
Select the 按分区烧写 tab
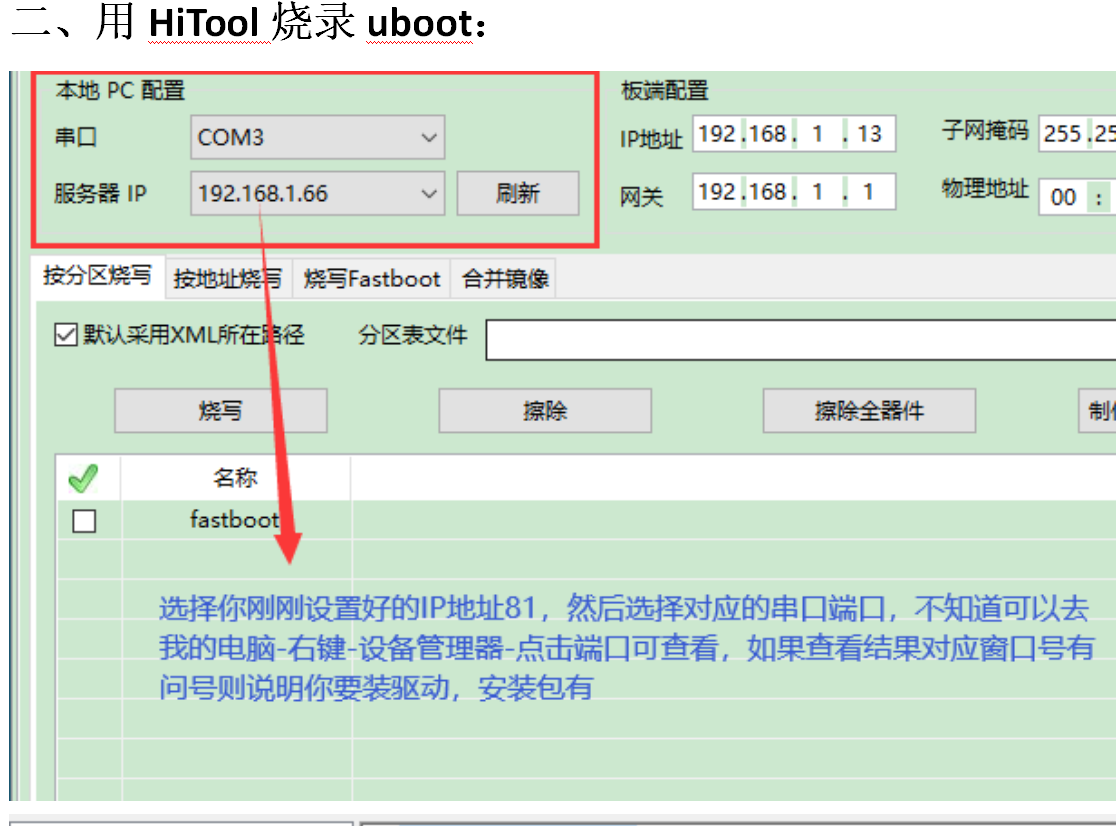97,278
